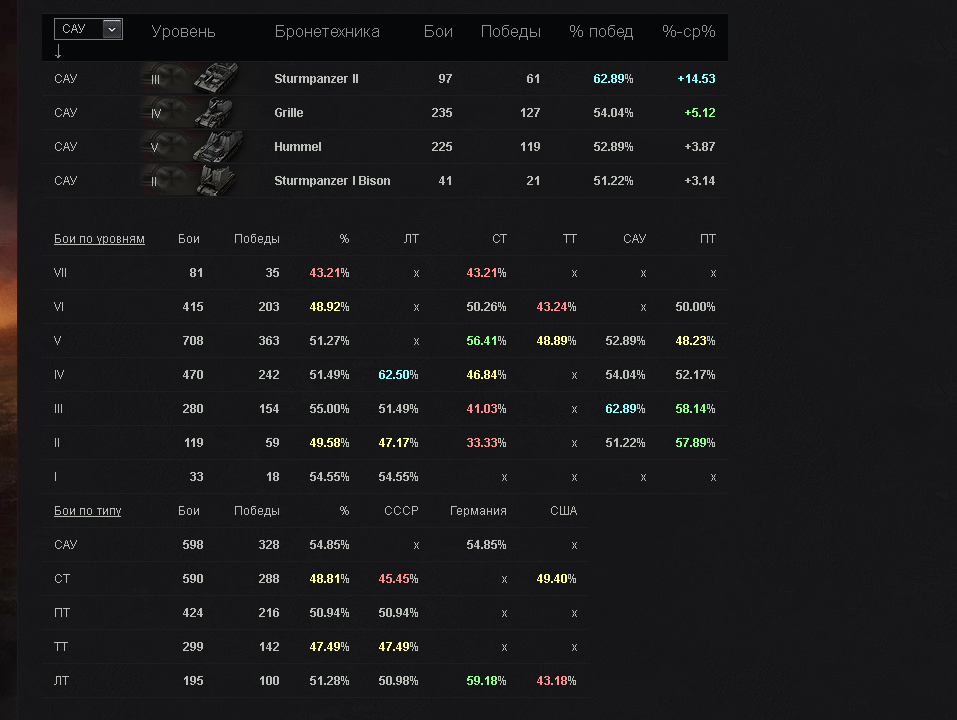The image size is (957, 720).
Task: Click +14.53 value in Sturmpanzer II row
Action: (696, 79)
